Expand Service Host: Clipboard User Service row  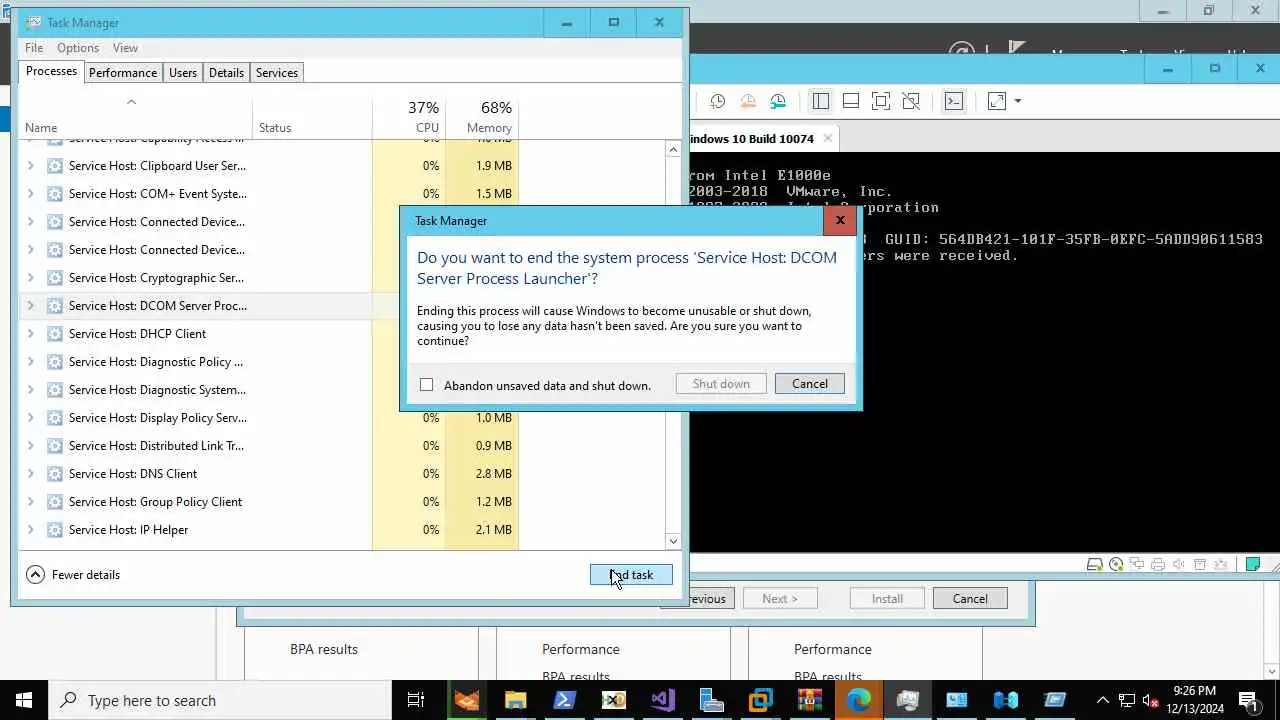pyautogui.click(x=30, y=166)
